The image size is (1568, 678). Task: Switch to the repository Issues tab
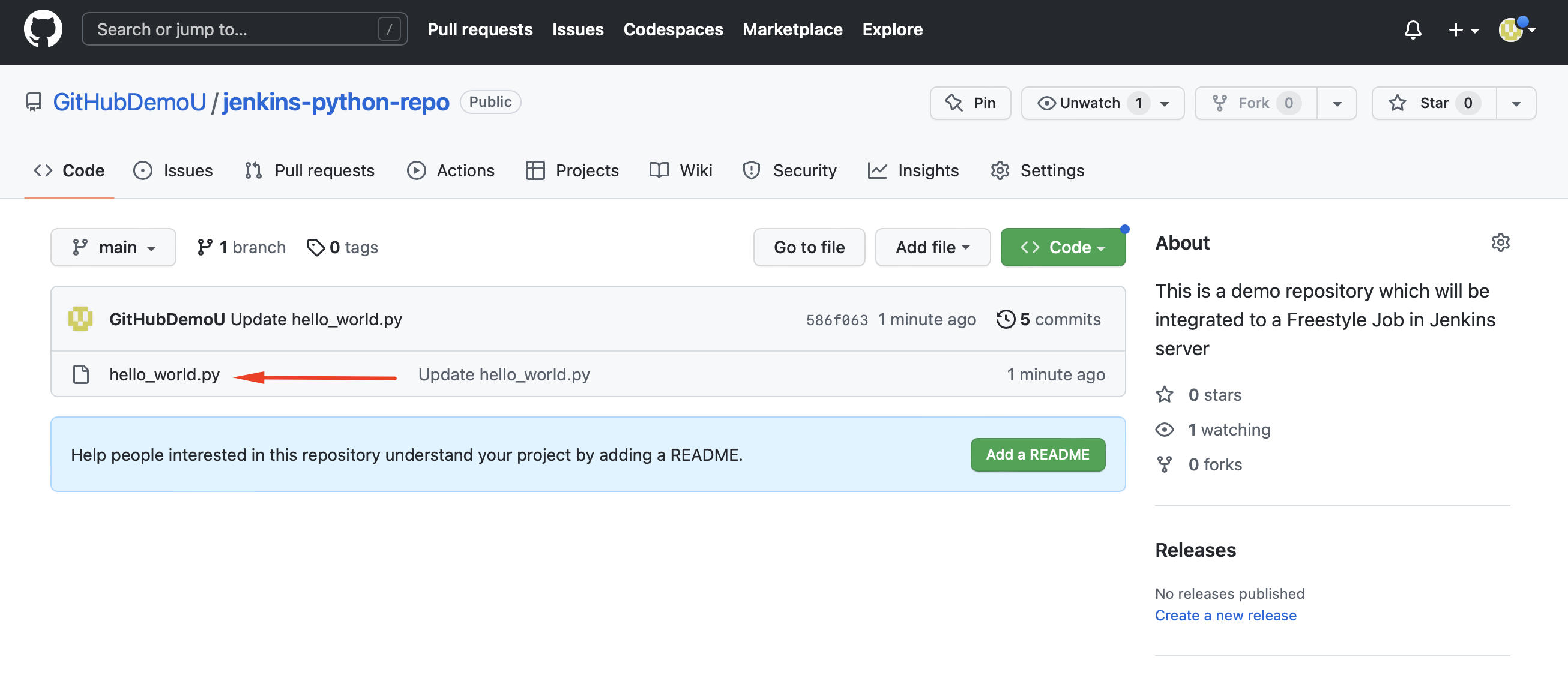point(173,170)
